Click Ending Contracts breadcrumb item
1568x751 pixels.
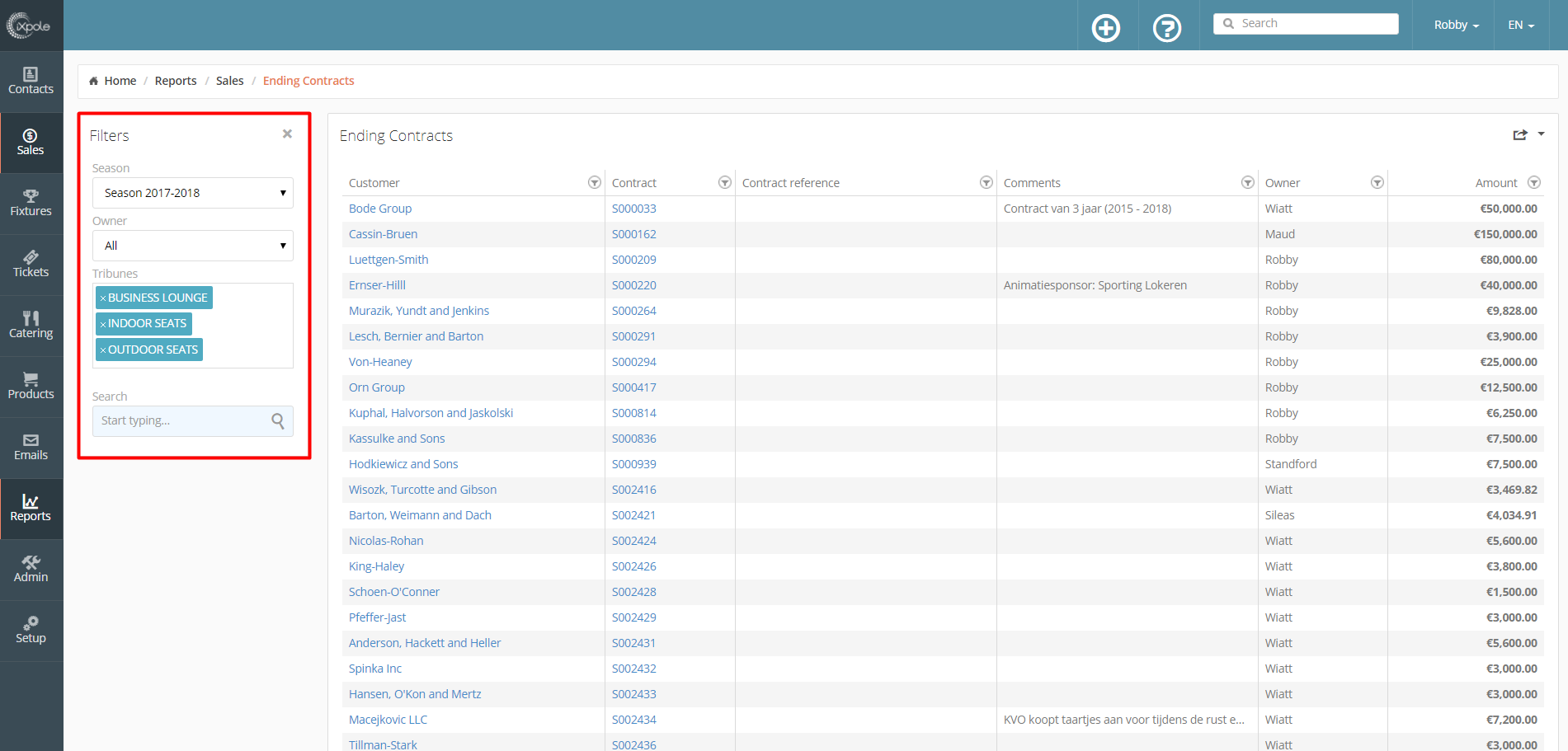(x=308, y=81)
